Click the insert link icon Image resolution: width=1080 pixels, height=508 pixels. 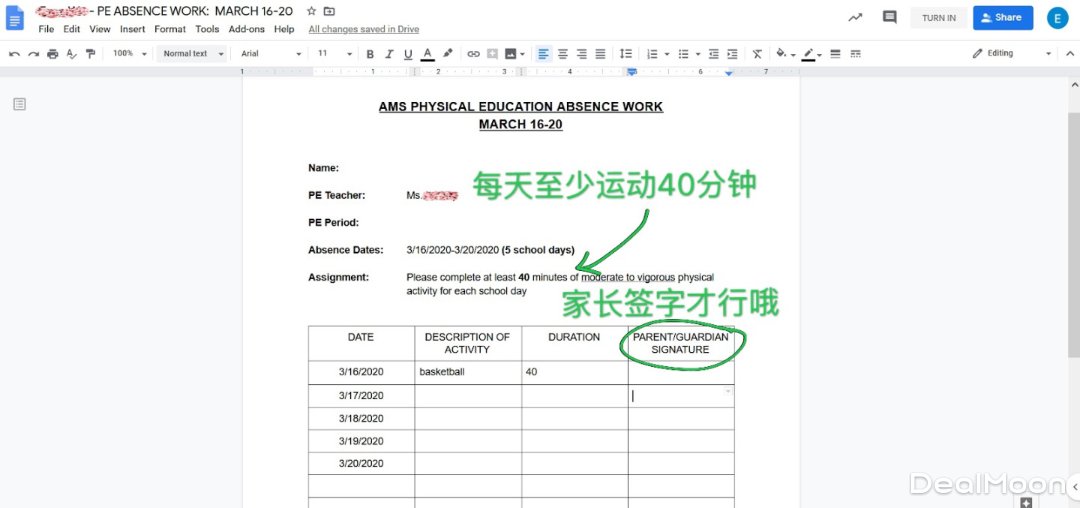473,54
